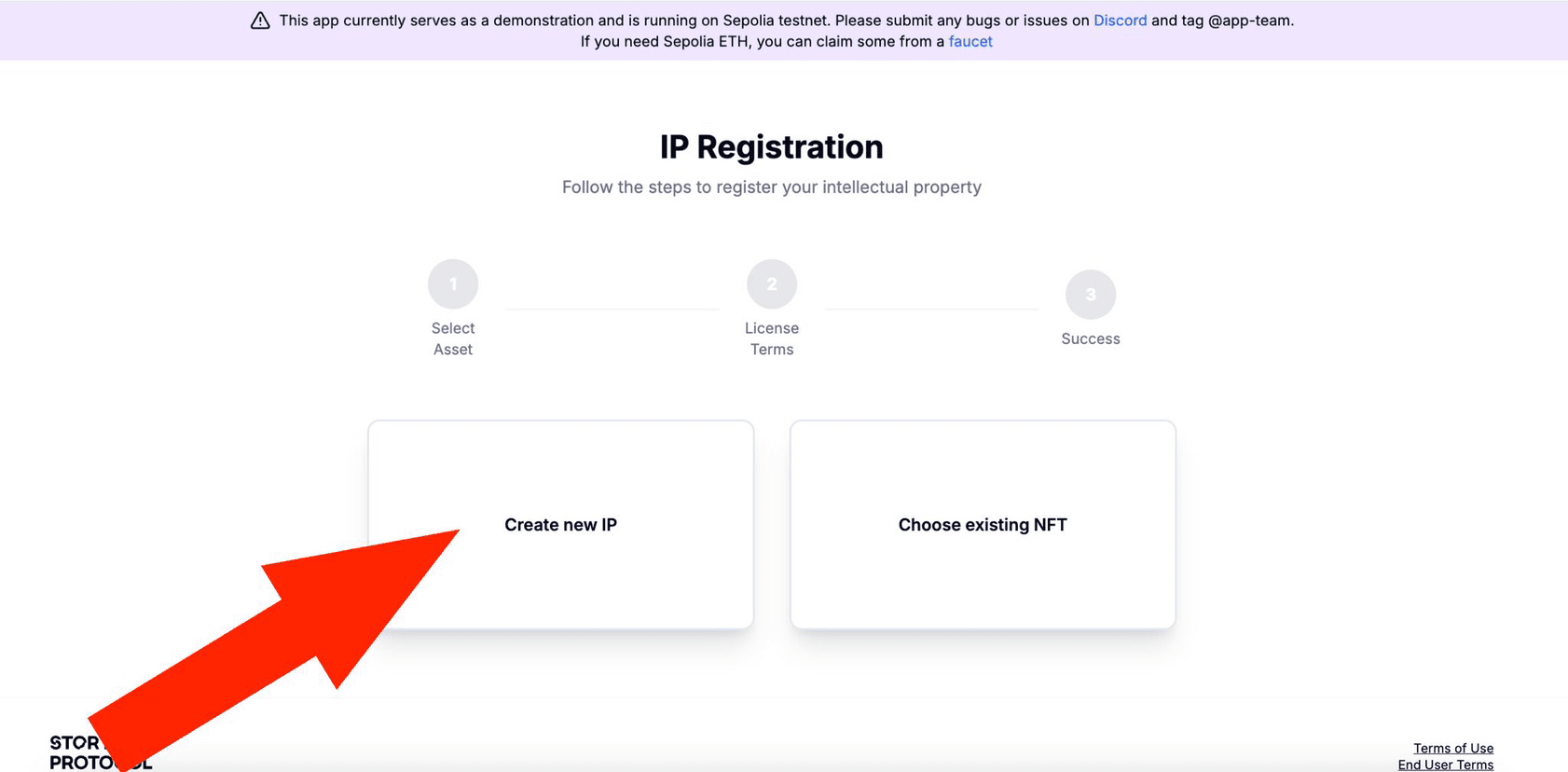Viewport: 1568px width, 772px height.
Task: Click the IP Registration heading
Action: (x=772, y=147)
